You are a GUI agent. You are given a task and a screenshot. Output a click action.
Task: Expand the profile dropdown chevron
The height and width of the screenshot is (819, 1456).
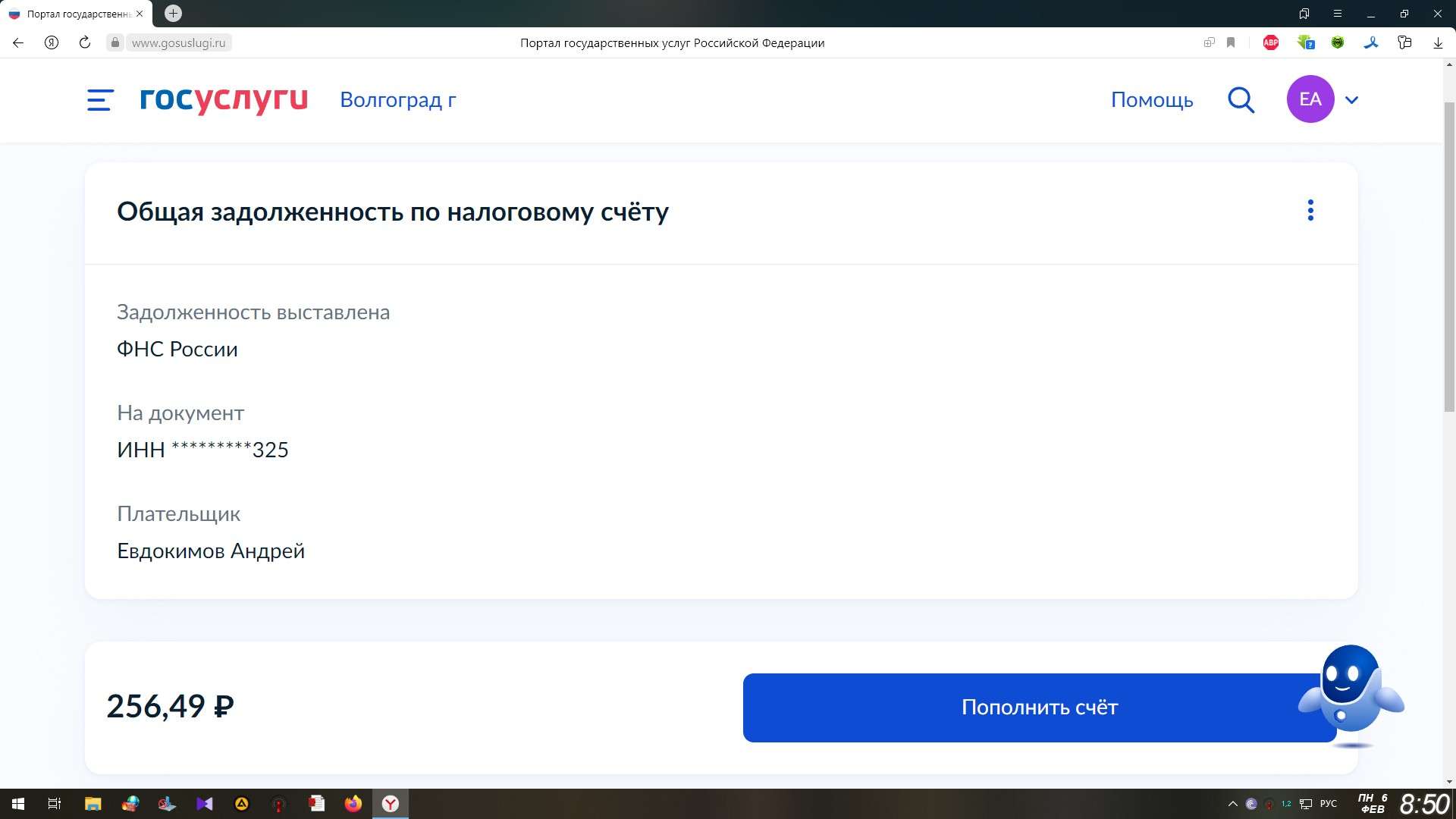coord(1351,99)
